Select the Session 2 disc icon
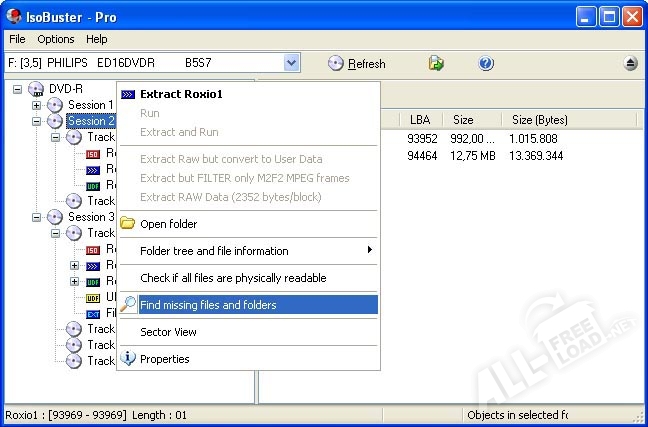The width and height of the screenshot is (648, 427). point(55,121)
